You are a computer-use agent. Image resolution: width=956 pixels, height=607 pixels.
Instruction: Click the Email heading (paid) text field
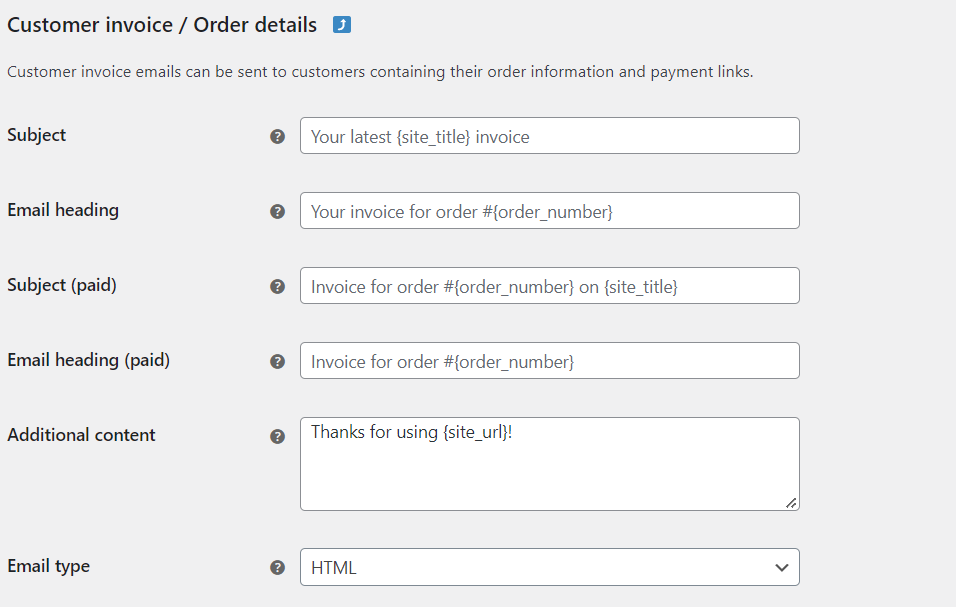549,361
